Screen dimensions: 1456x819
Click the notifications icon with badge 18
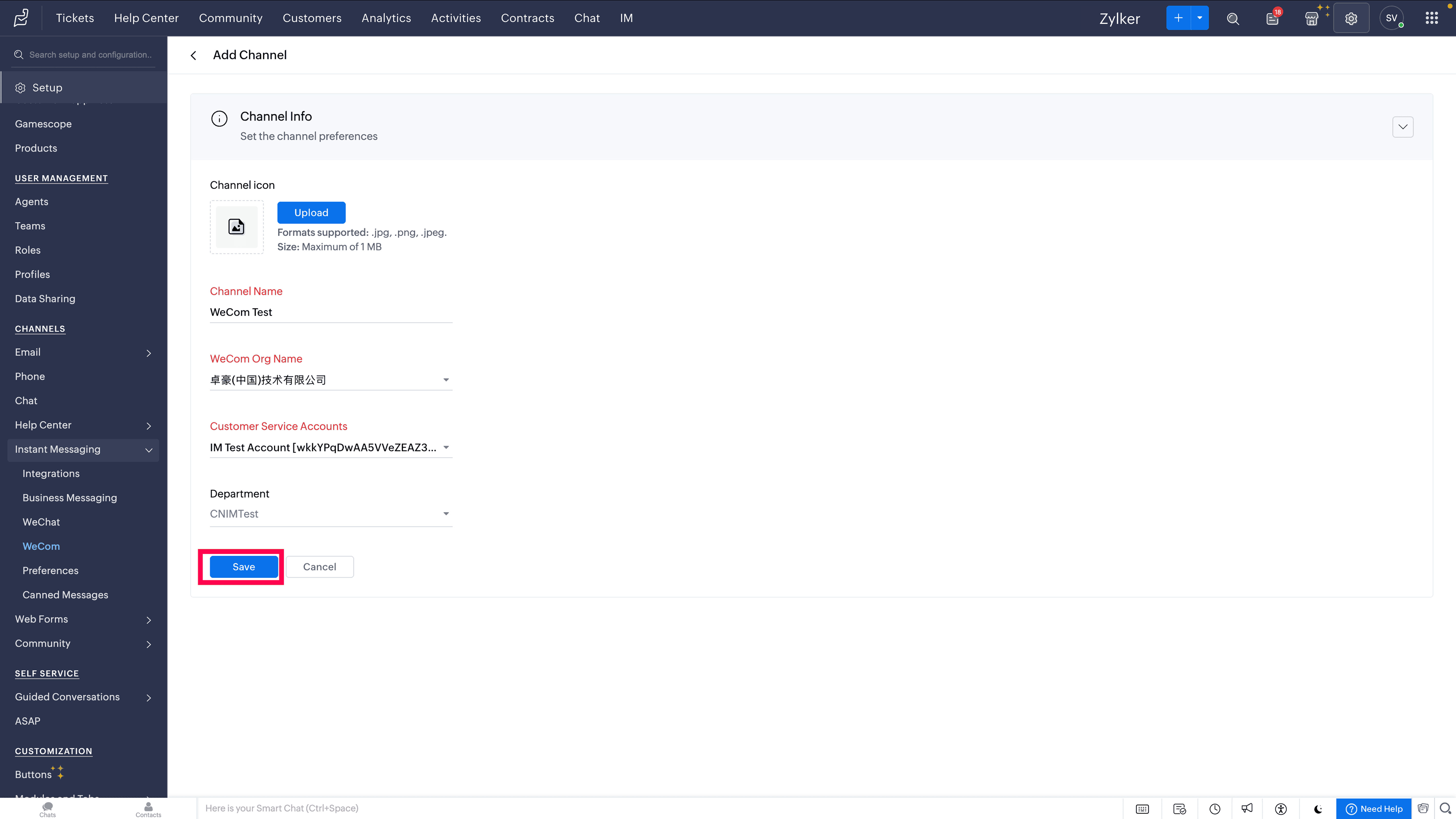tap(1272, 19)
